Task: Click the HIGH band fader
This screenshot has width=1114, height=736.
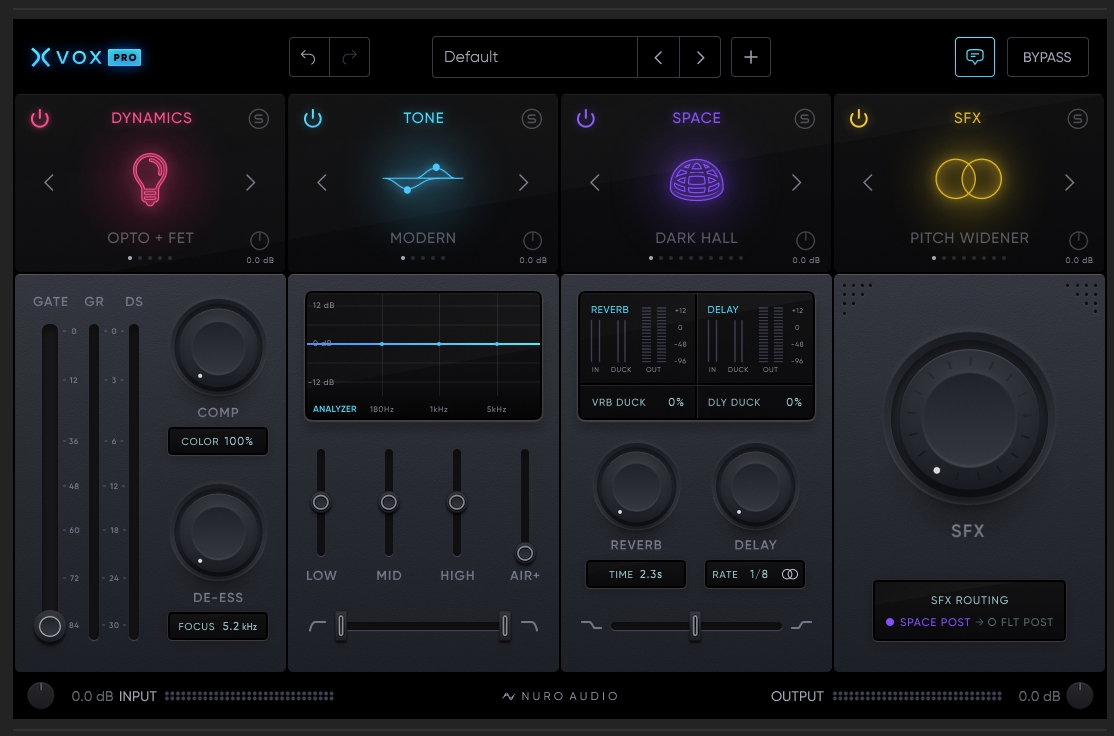Action: 457,502
